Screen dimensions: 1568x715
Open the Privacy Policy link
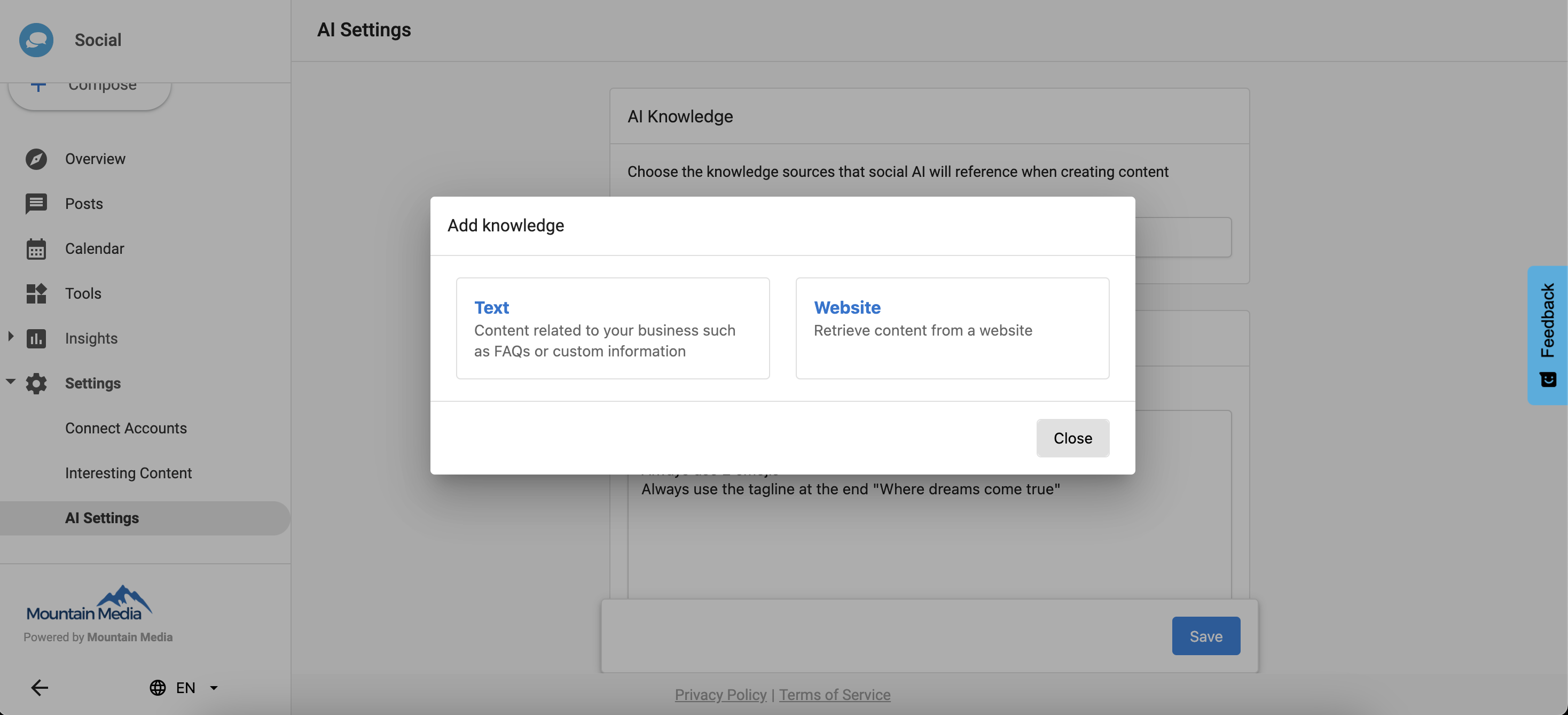pyautogui.click(x=720, y=695)
